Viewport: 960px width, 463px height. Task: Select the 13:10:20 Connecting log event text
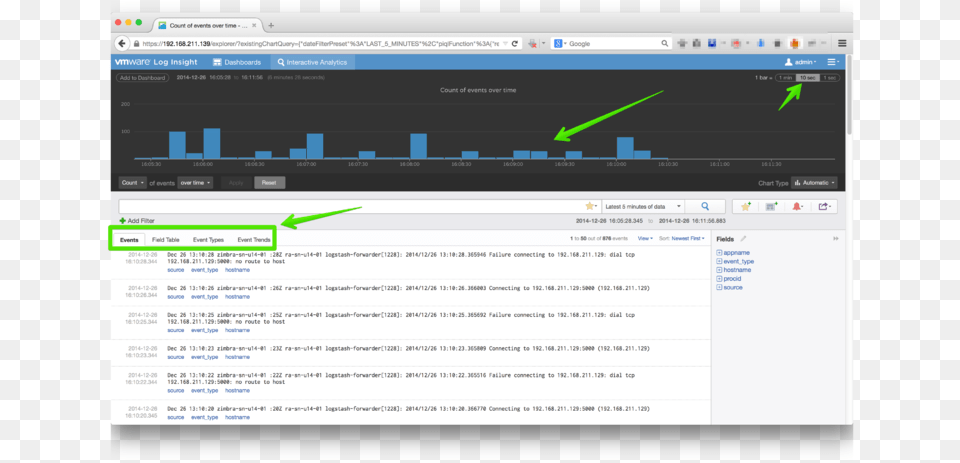[408, 408]
